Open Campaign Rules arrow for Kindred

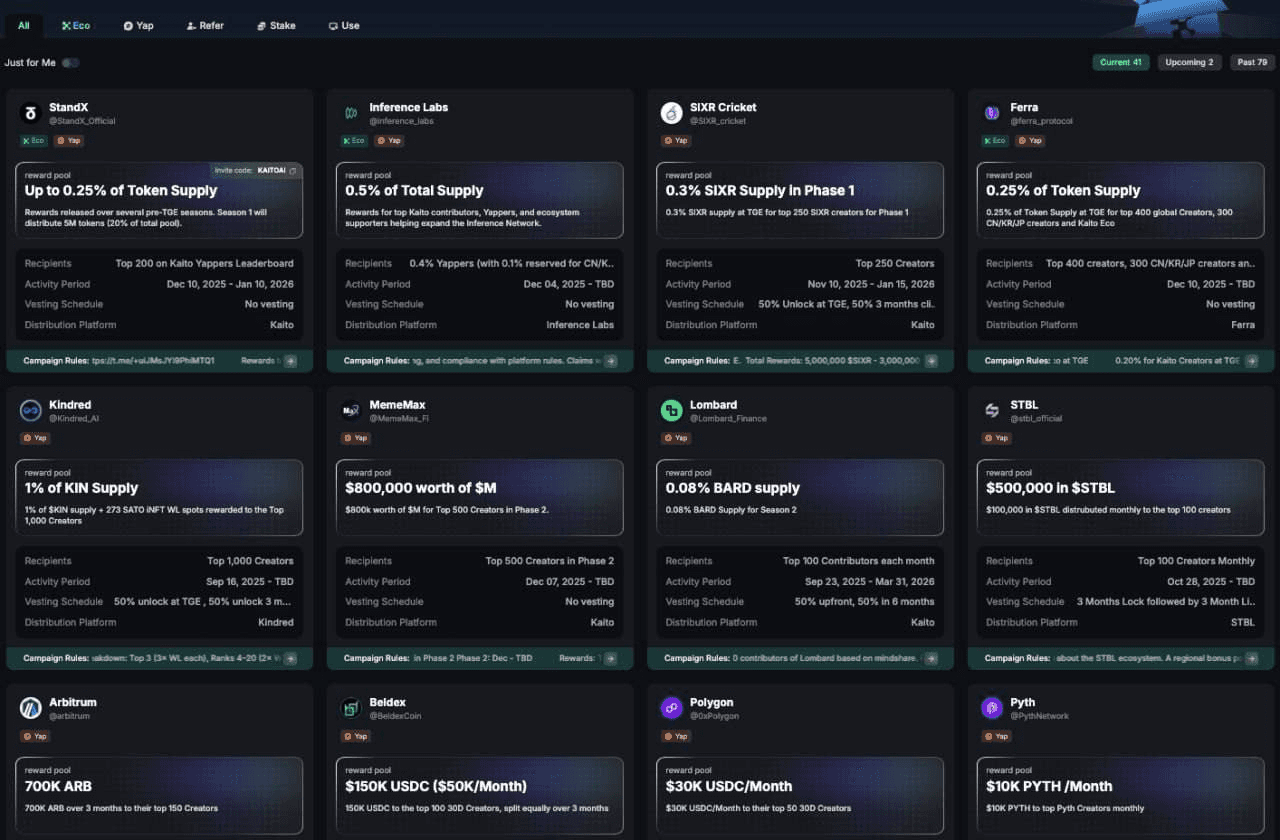tap(290, 658)
